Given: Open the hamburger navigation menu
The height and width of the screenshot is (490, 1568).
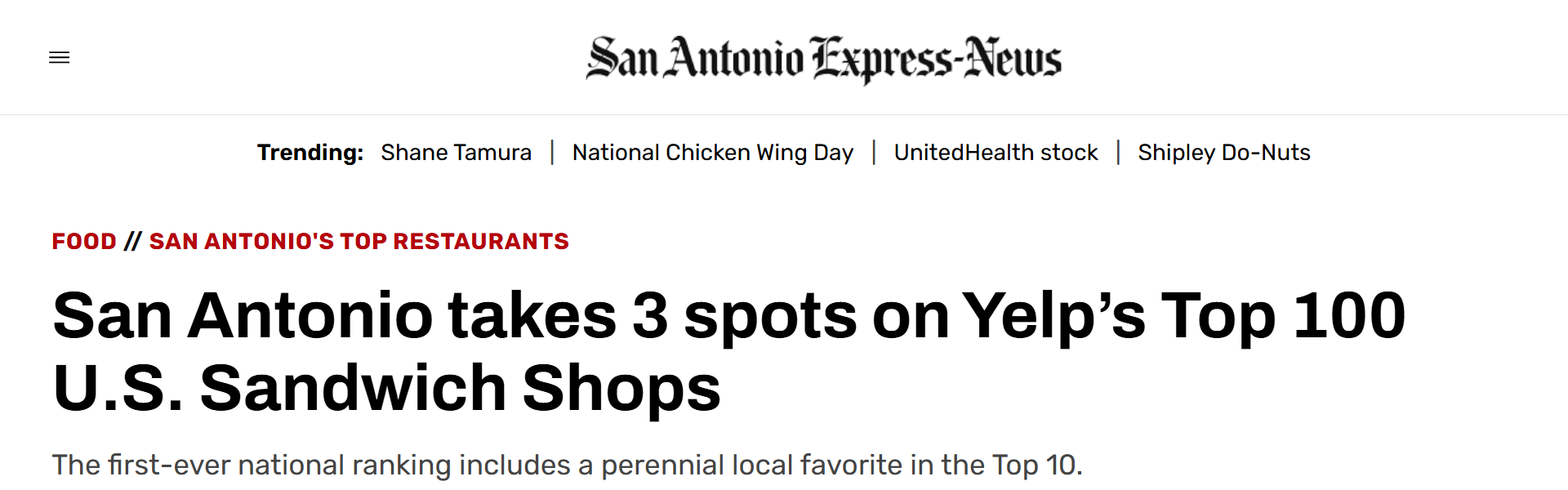Looking at the screenshot, I should 60,57.
